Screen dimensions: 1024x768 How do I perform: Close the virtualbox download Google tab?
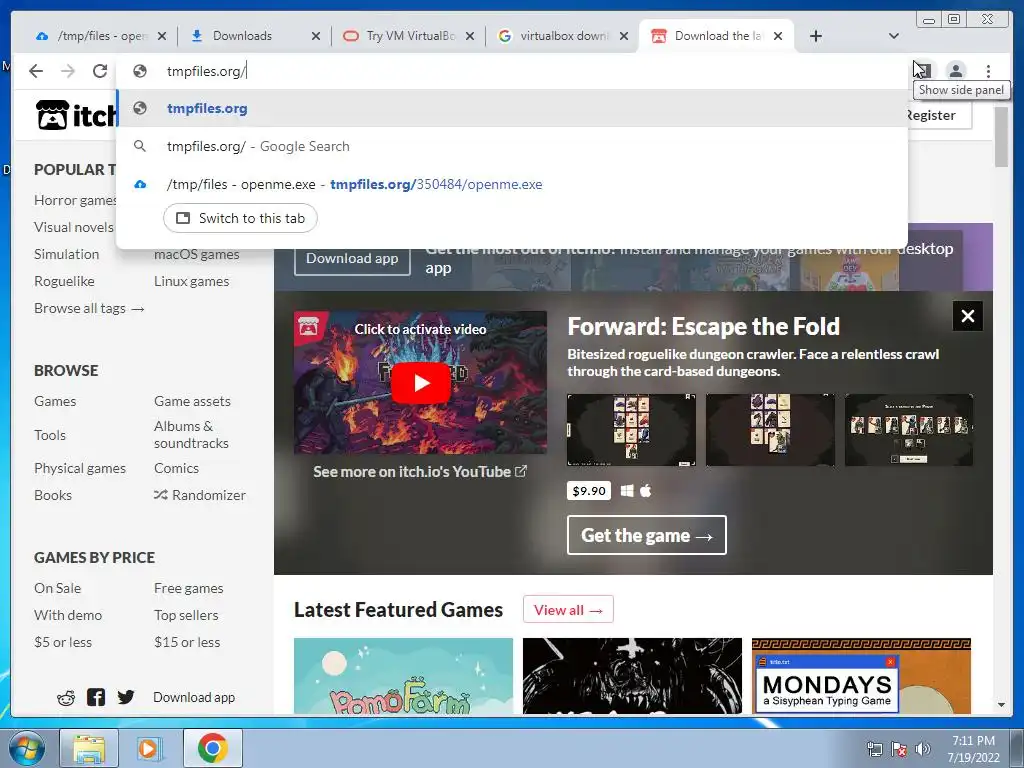click(x=624, y=36)
